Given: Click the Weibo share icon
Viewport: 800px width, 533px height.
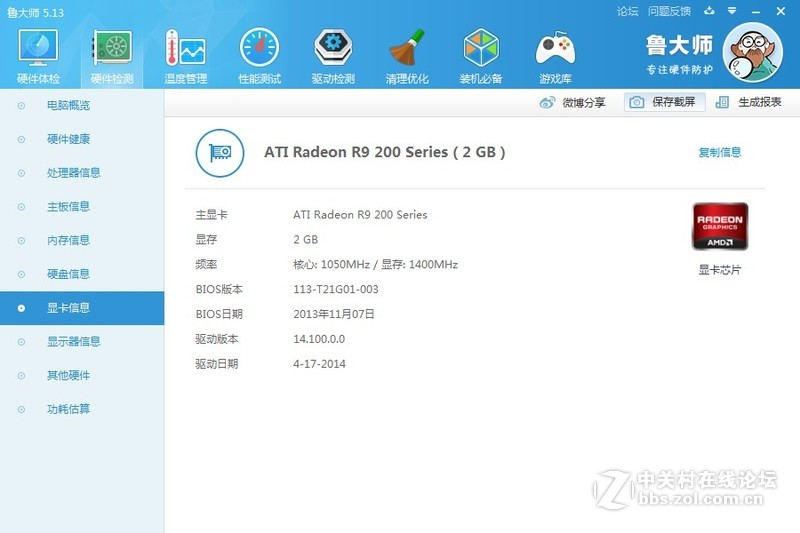Looking at the screenshot, I should [547, 103].
